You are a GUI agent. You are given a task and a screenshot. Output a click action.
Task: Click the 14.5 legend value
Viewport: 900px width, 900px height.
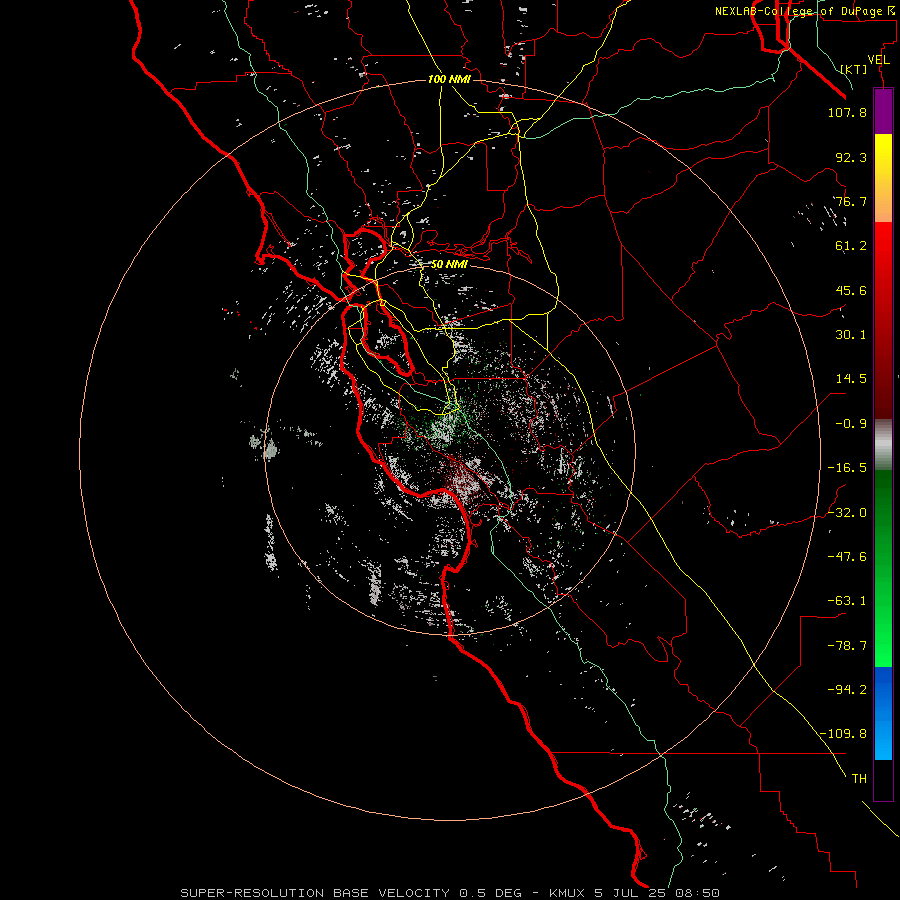click(851, 379)
